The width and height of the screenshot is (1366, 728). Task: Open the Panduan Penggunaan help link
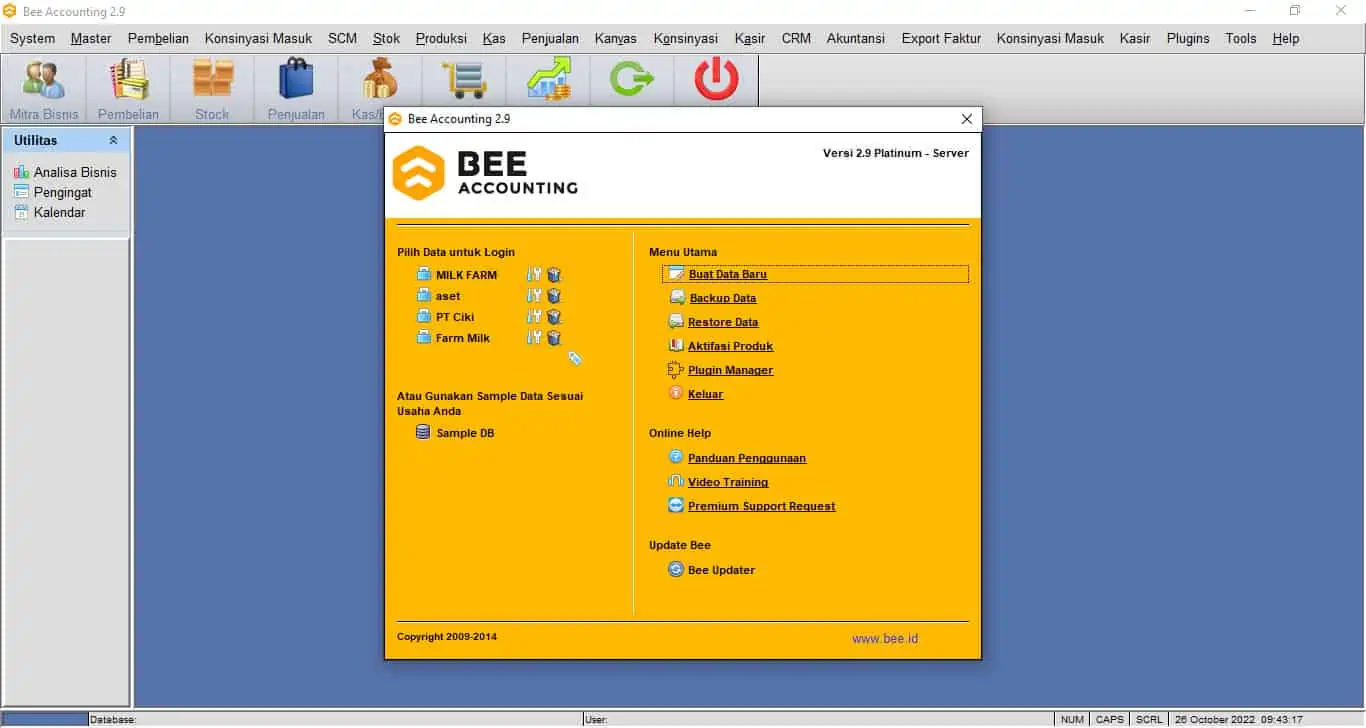click(747, 458)
